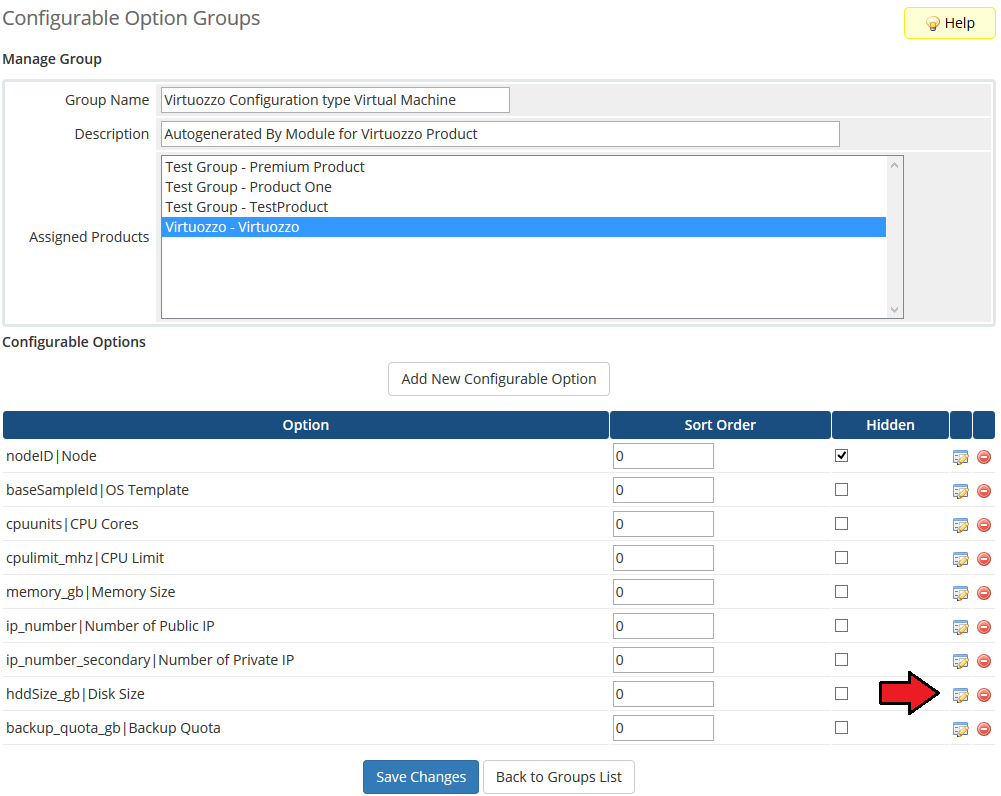Edit the nodeID|Node option
The image size is (1001, 796).
[x=960, y=457]
